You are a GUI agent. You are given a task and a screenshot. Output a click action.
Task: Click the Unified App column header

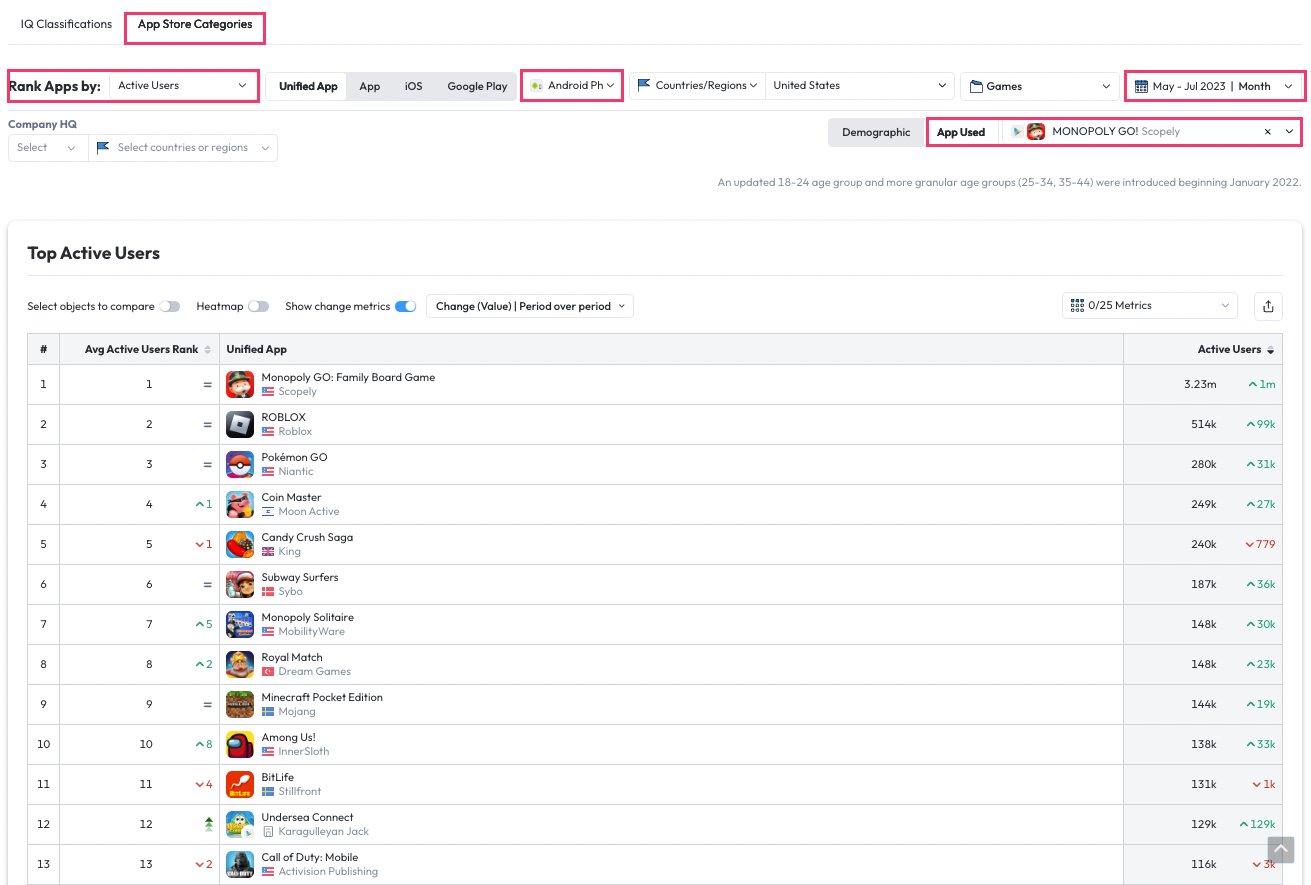tap(257, 349)
